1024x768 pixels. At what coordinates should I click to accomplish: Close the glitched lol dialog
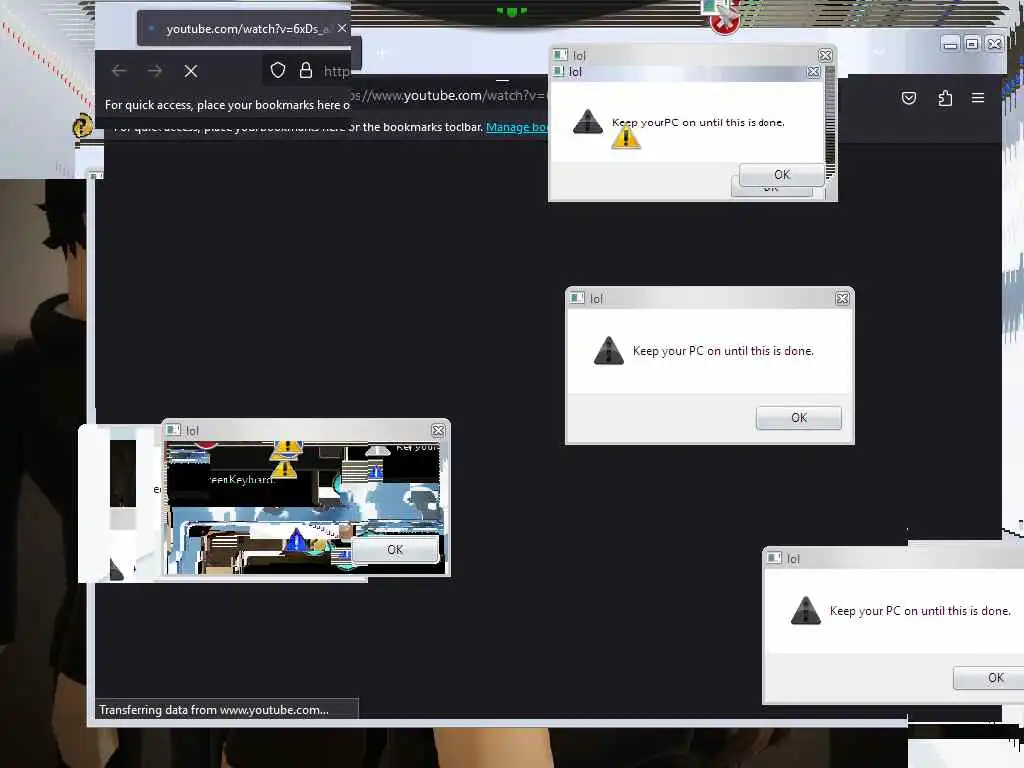tap(438, 430)
